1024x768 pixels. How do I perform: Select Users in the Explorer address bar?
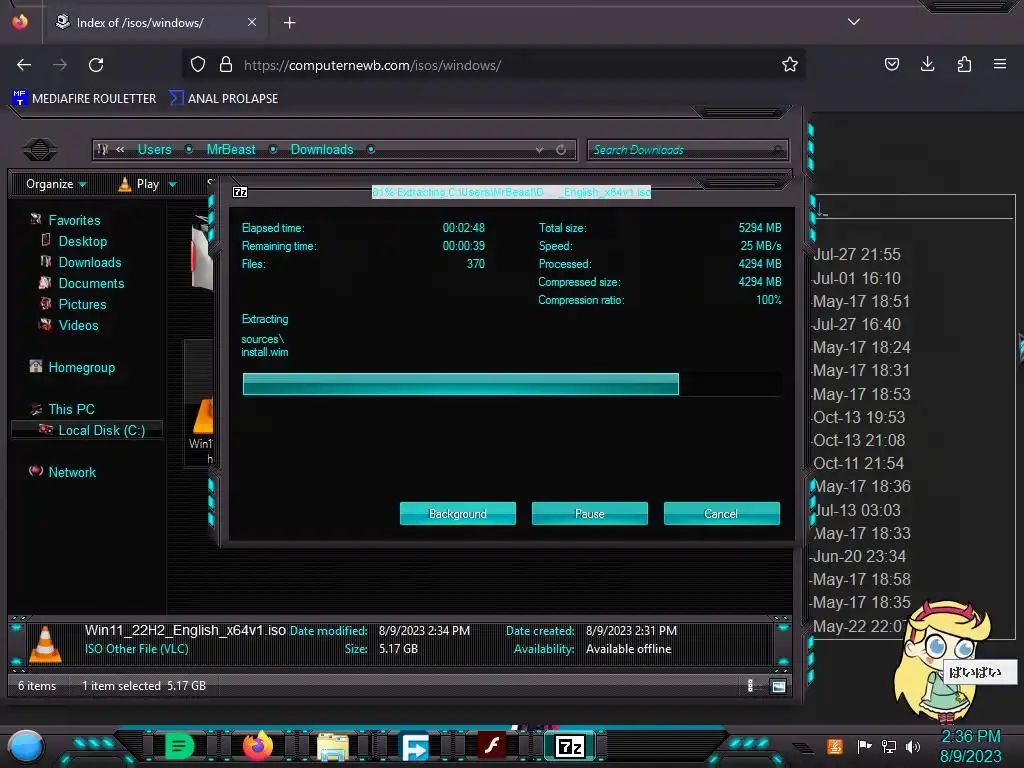pyautogui.click(x=154, y=150)
